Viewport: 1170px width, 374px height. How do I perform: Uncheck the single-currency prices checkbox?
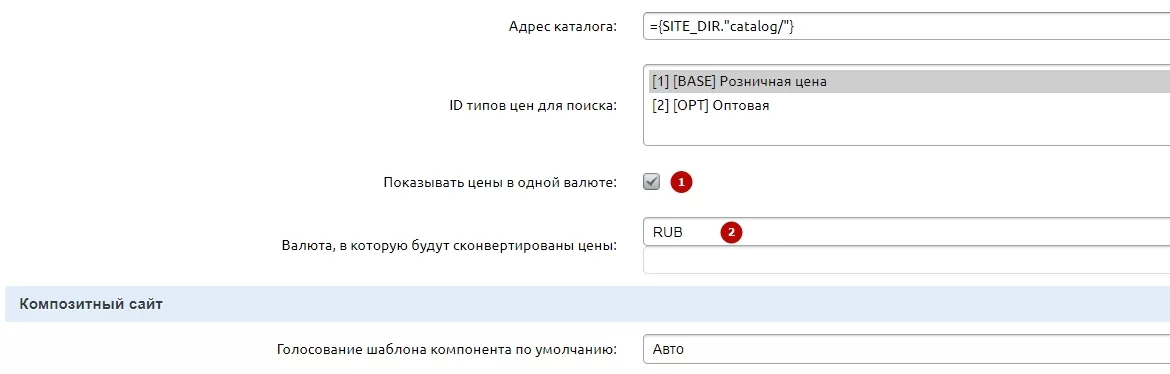tap(651, 182)
